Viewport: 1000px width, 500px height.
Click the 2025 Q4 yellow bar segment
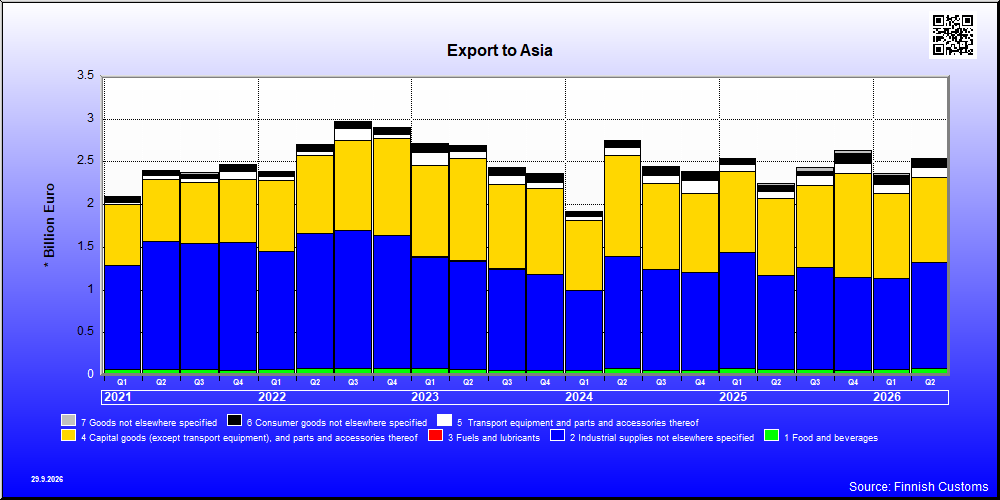click(x=854, y=225)
